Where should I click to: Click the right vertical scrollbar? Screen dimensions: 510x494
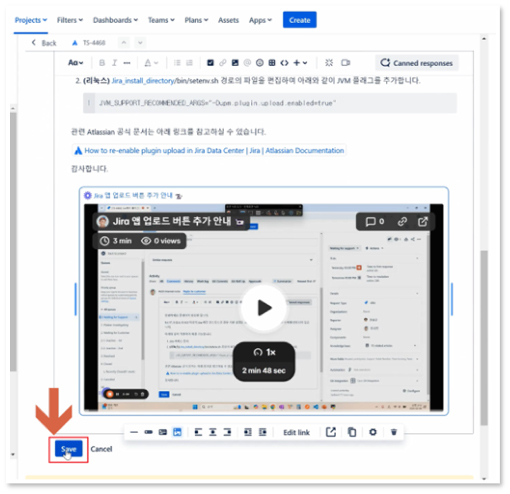point(484,338)
